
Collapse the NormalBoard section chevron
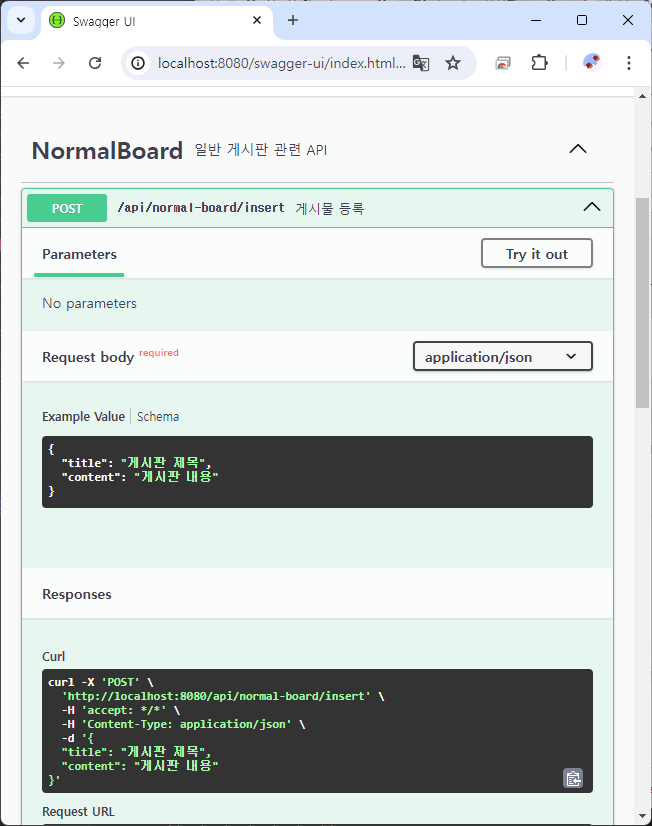pyautogui.click(x=578, y=149)
